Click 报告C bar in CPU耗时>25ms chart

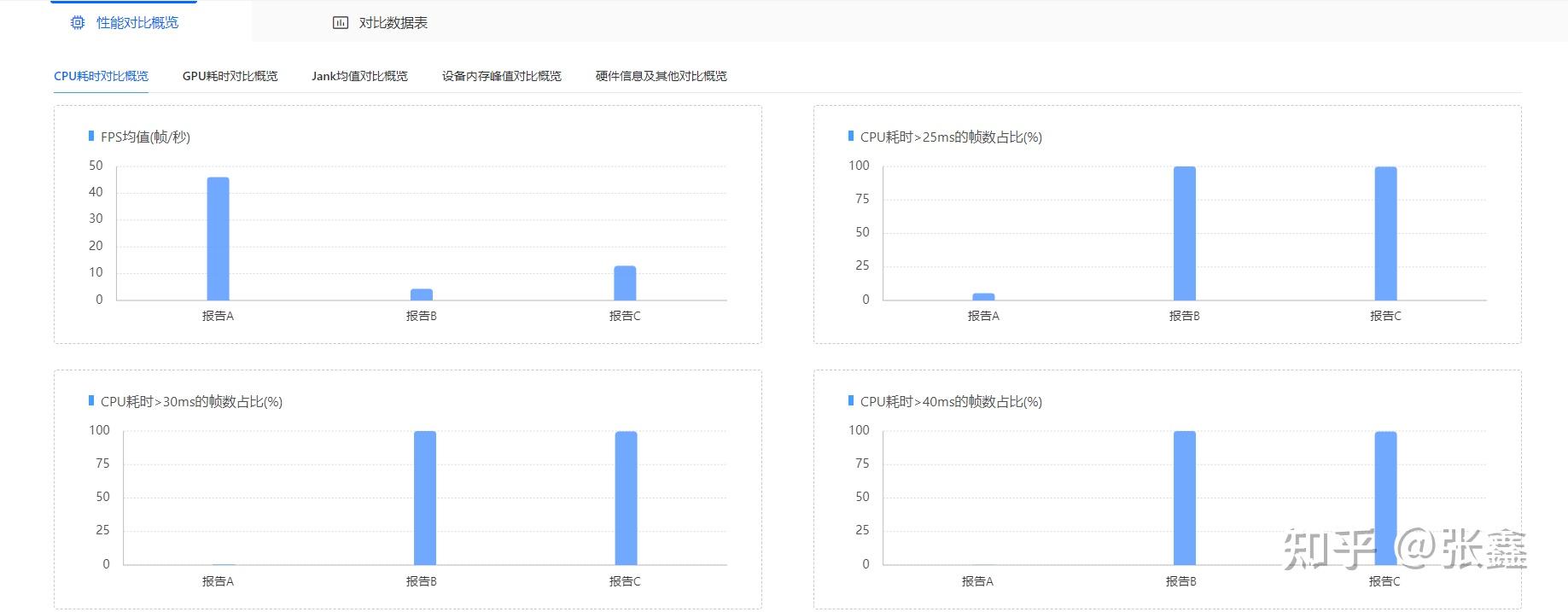(x=1385, y=233)
